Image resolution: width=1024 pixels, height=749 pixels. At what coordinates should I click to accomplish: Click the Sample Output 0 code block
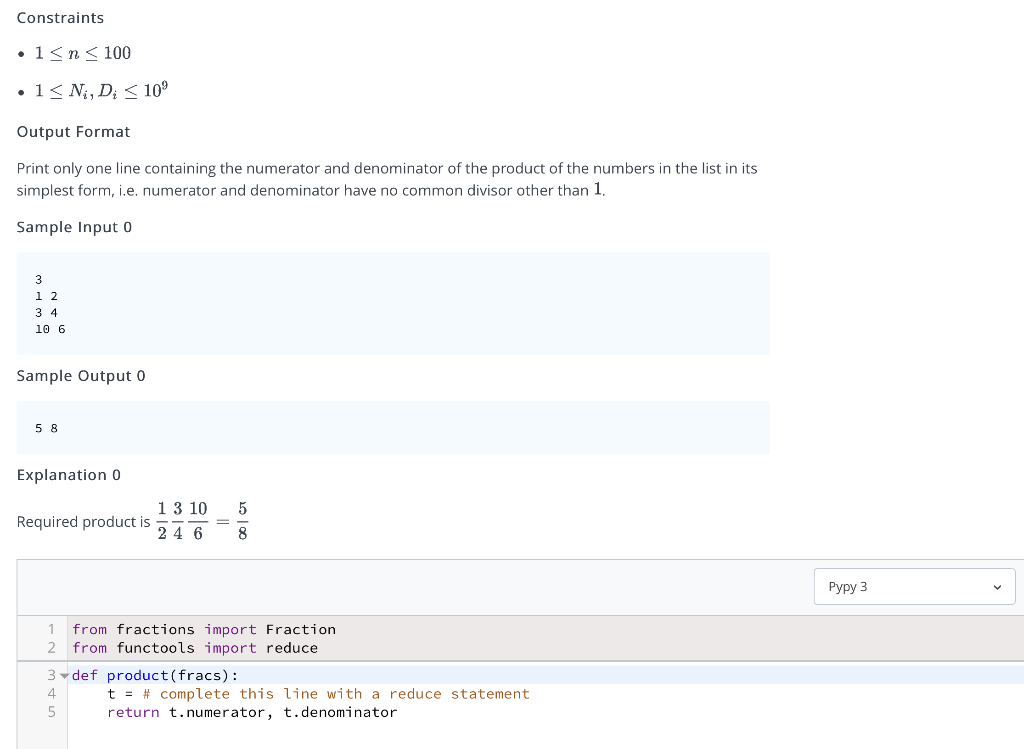click(390, 427)
